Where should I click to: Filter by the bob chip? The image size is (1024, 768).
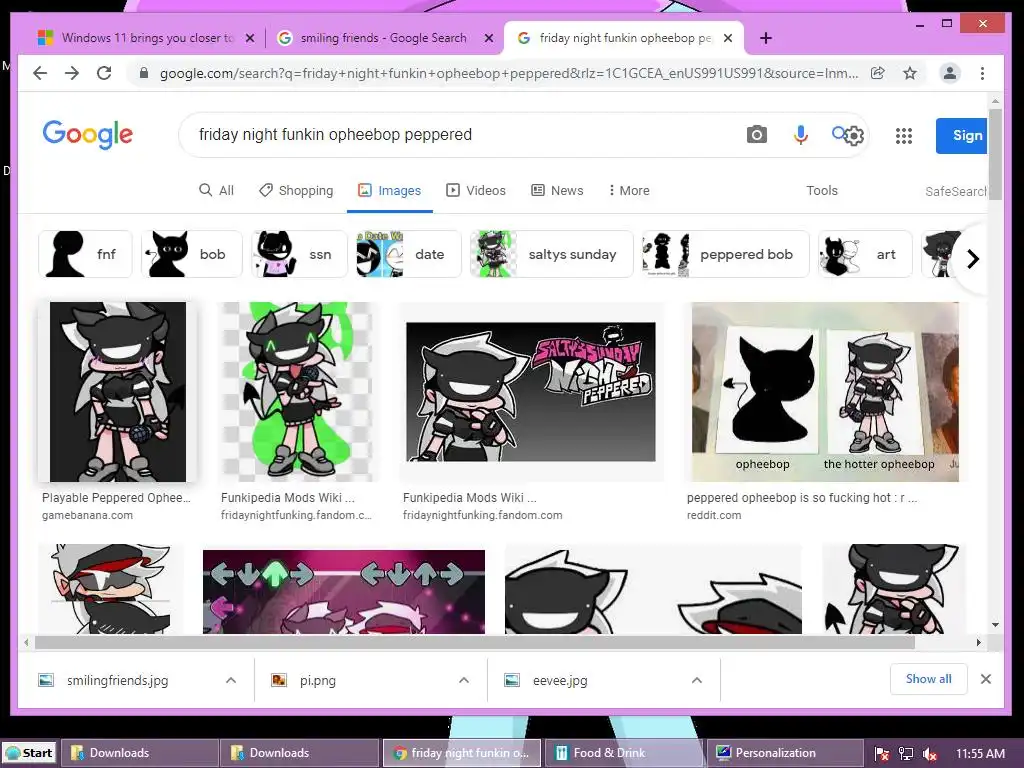click(x=192, y=254)
